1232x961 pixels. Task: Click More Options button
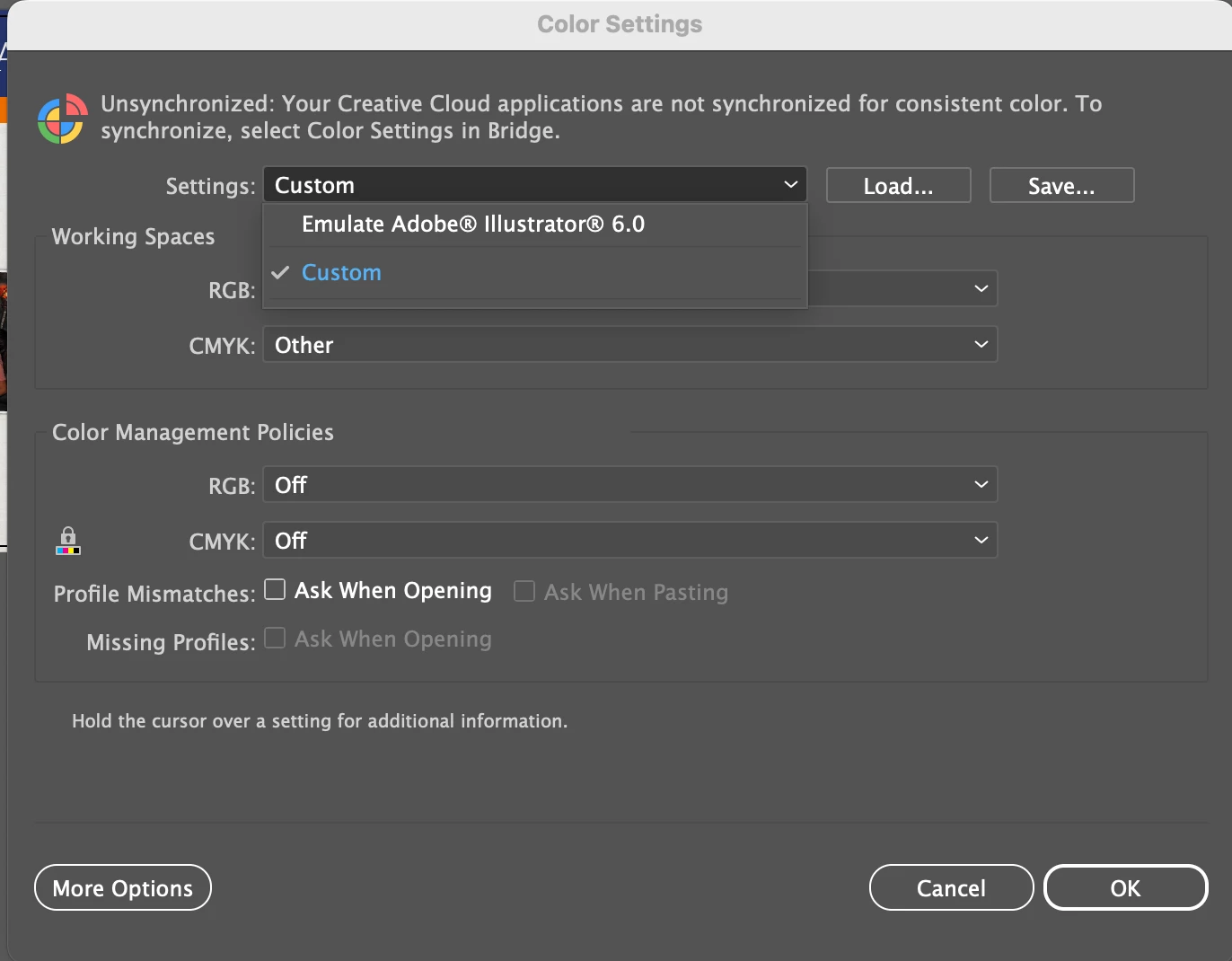pyautogui.click(x=123, y=887)
